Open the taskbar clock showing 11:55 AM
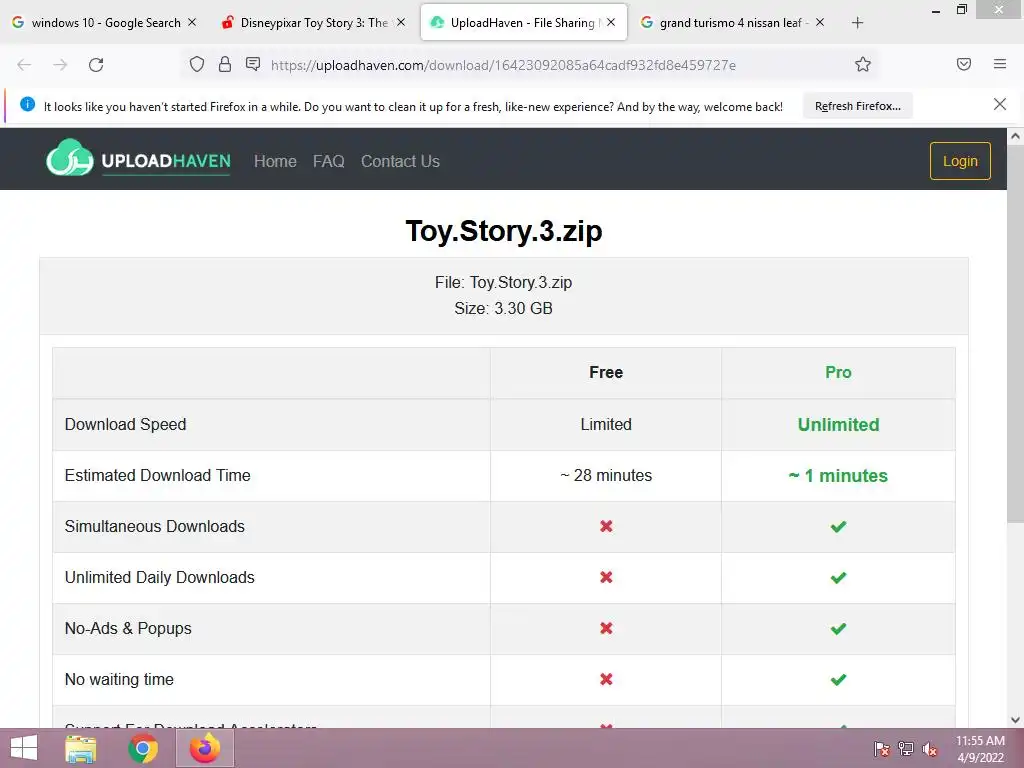The height and width of the screenshot is (768, 1024). [980, 749]
